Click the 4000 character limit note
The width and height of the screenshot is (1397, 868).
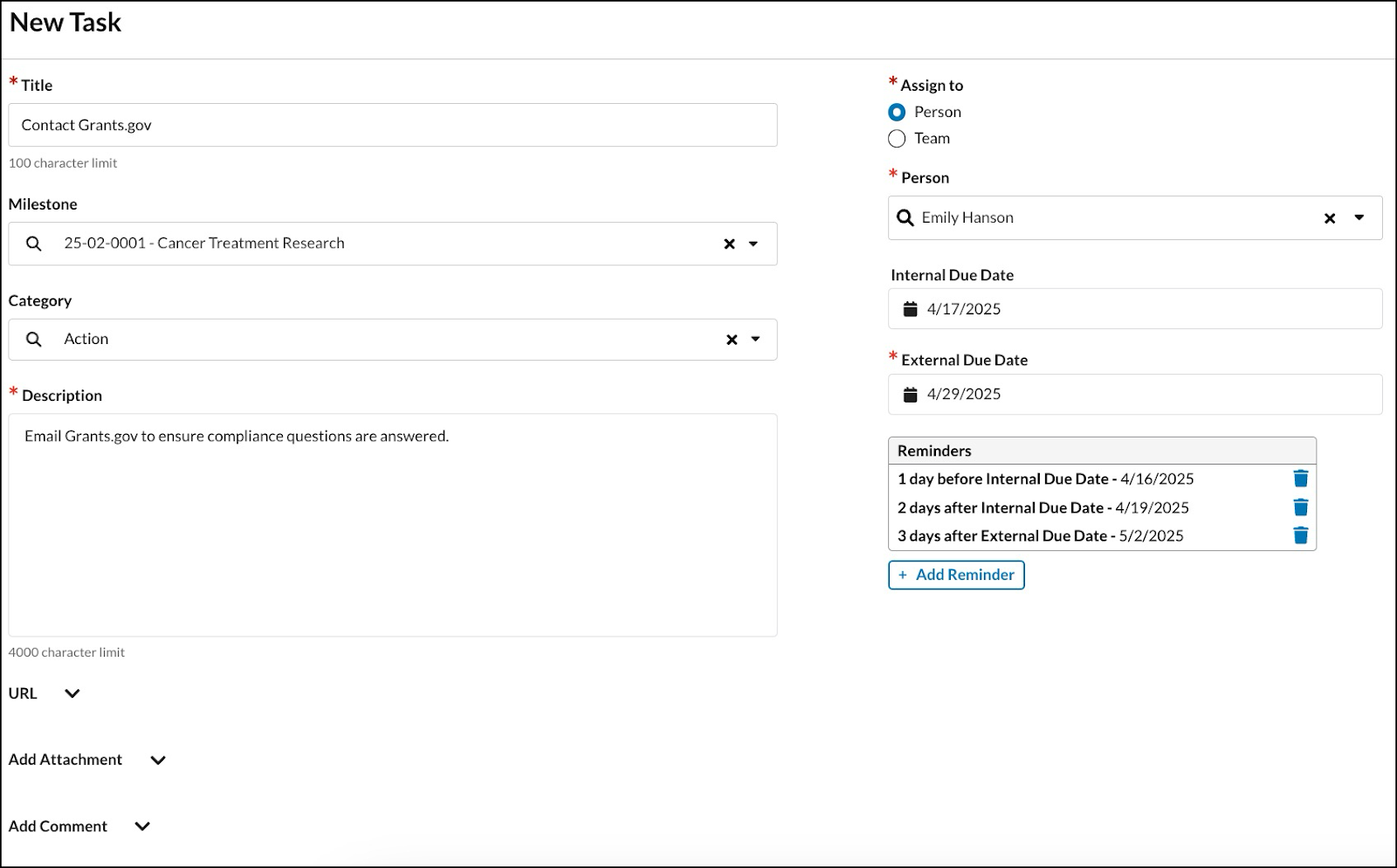(x=66, y=652)
